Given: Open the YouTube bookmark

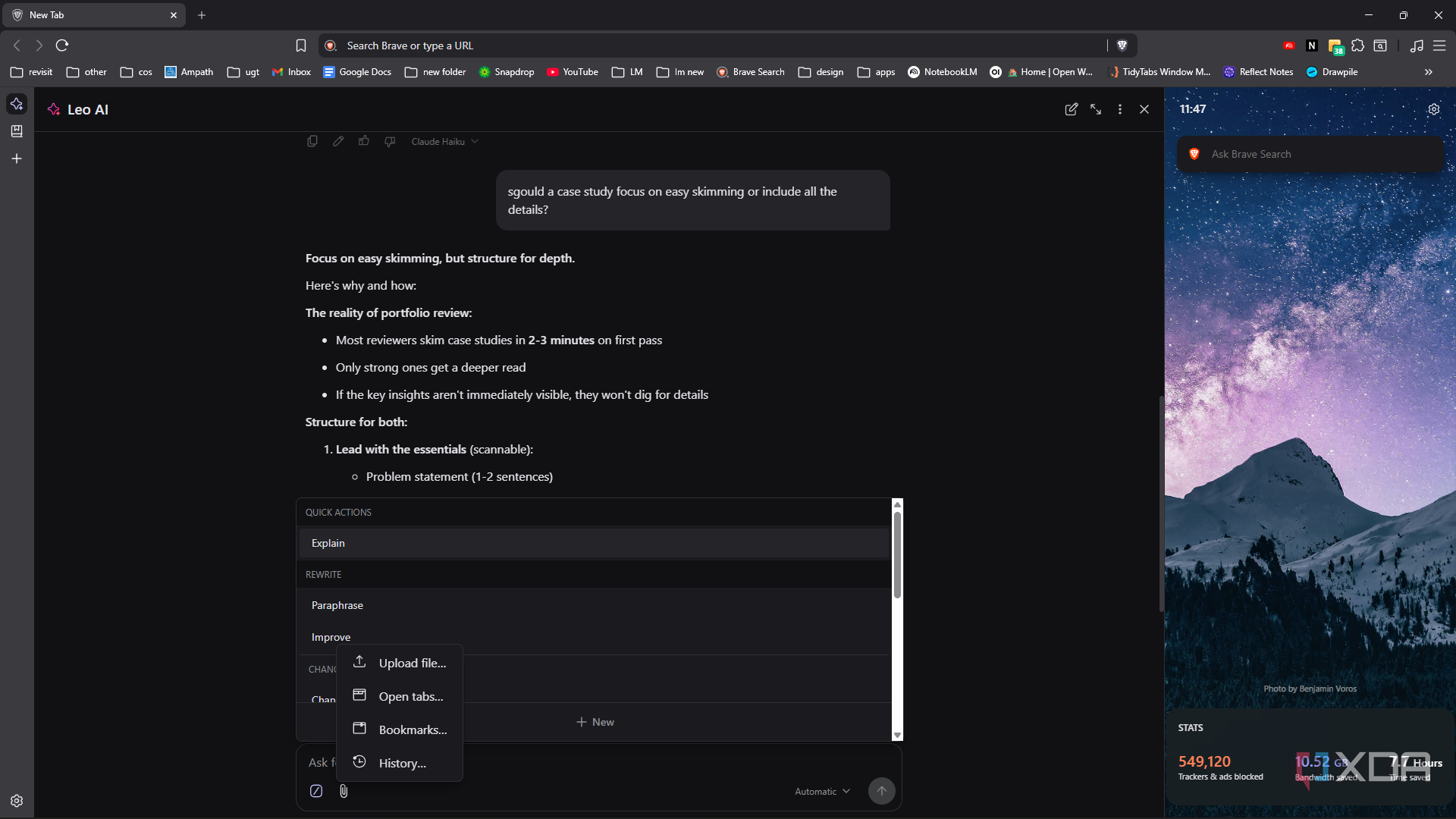Looking at the screenshot, I should pyautogui.click(x=573, y=72).
